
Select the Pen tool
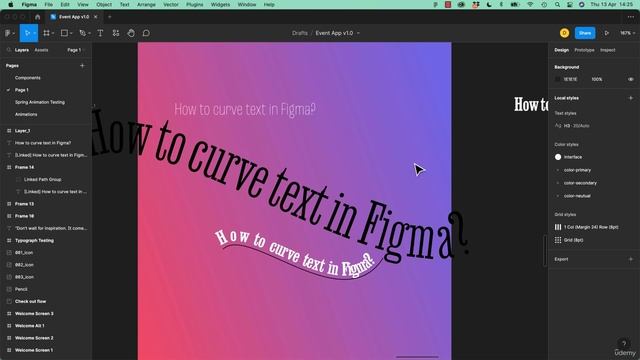pyautogui.click(x=82, y=33)
